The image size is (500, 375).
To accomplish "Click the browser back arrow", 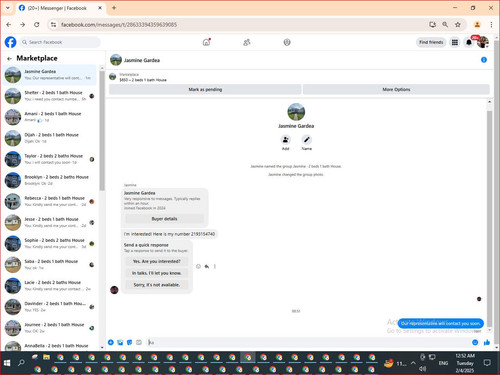I will point(9,25).
